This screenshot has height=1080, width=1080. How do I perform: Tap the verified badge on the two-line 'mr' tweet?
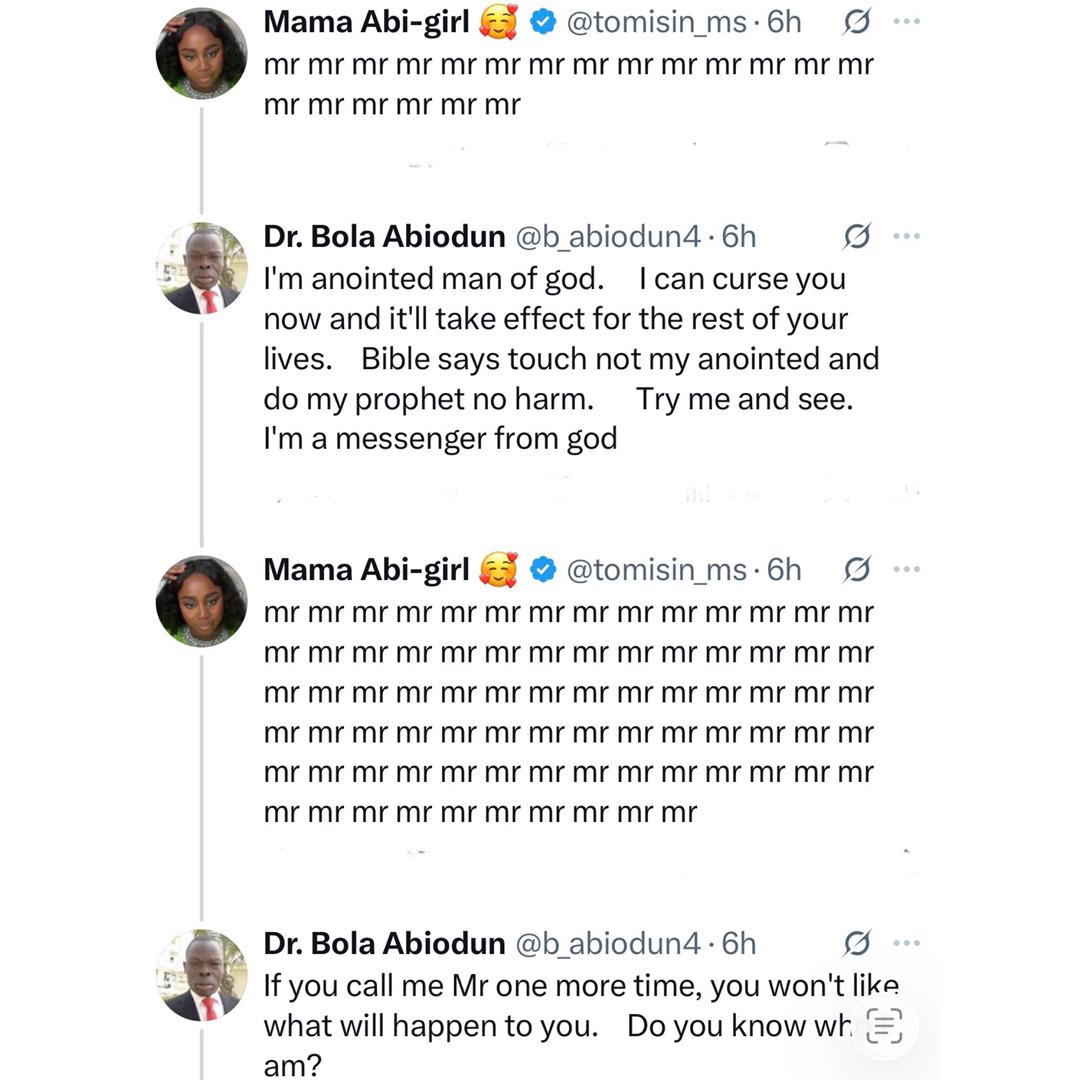(543, 22)
